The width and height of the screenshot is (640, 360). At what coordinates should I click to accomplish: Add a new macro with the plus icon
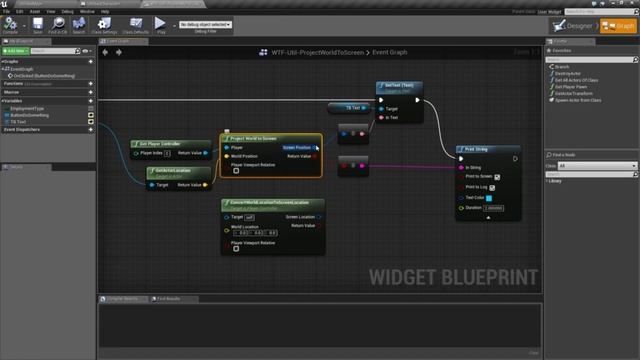tap(91, 92)
